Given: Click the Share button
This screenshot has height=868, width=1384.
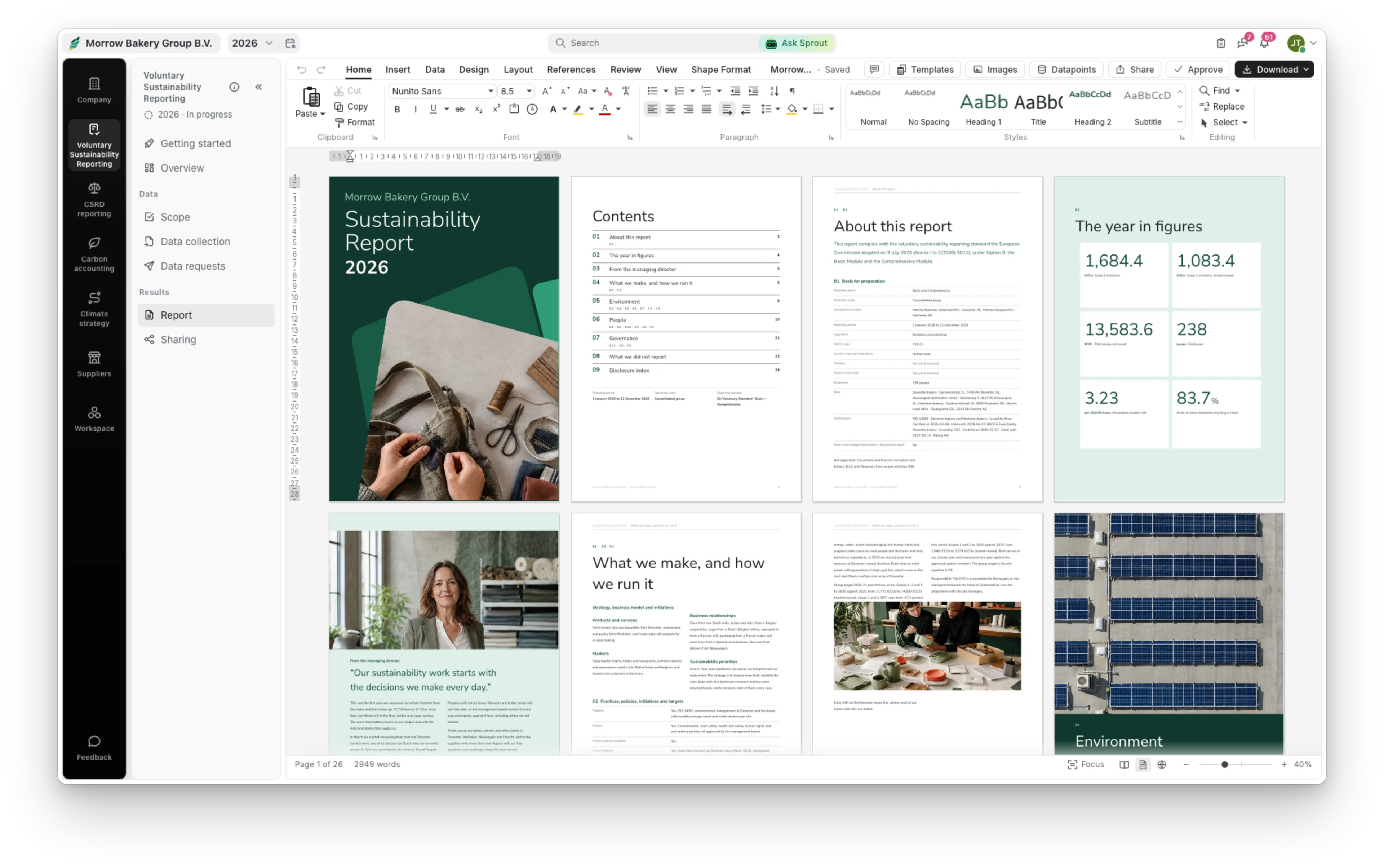Looking at the screenshot, I should pyautogui.click(x=1134, y=70).
